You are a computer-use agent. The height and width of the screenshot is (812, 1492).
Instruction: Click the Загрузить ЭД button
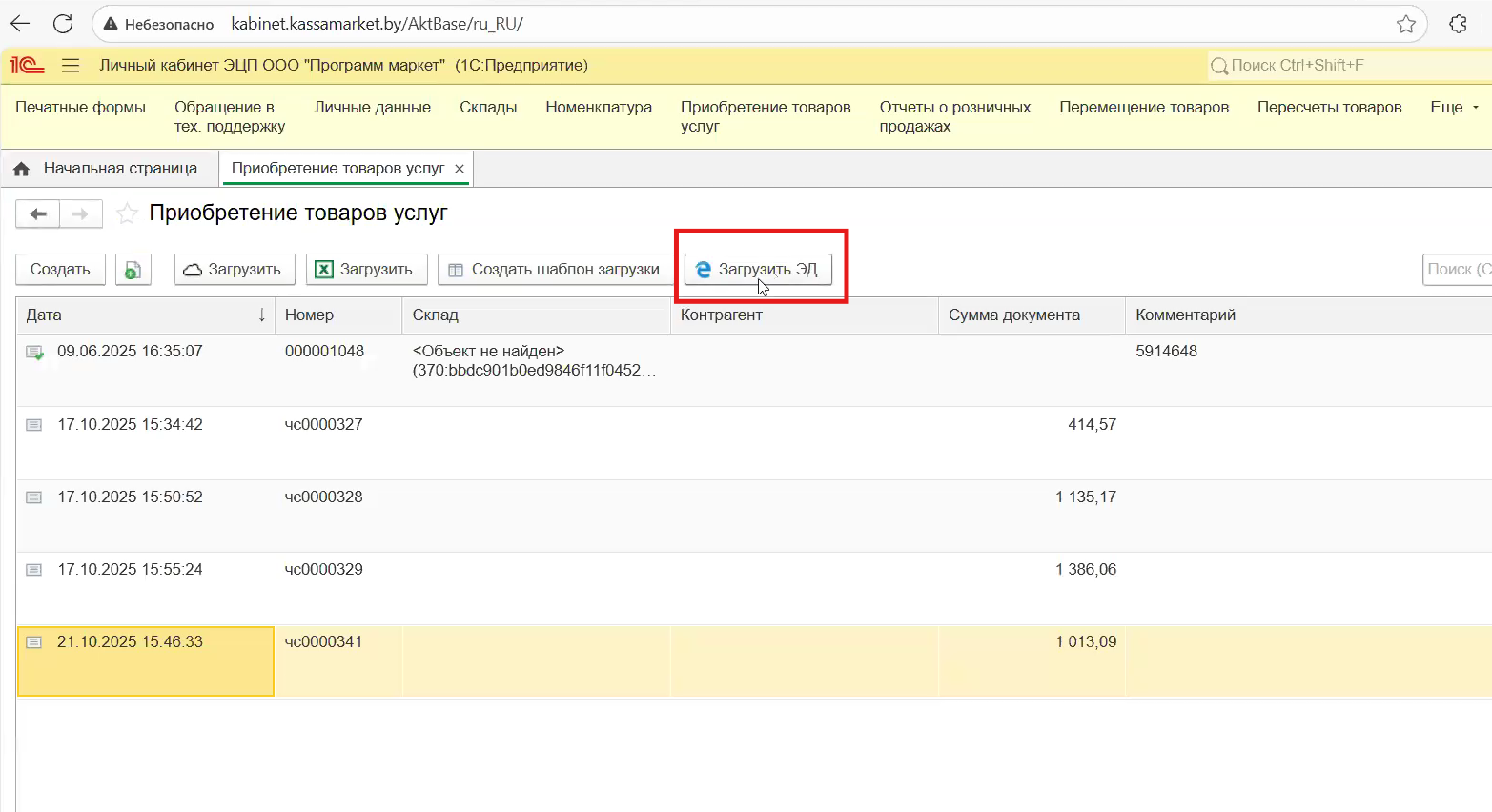[x=758, y=270]
